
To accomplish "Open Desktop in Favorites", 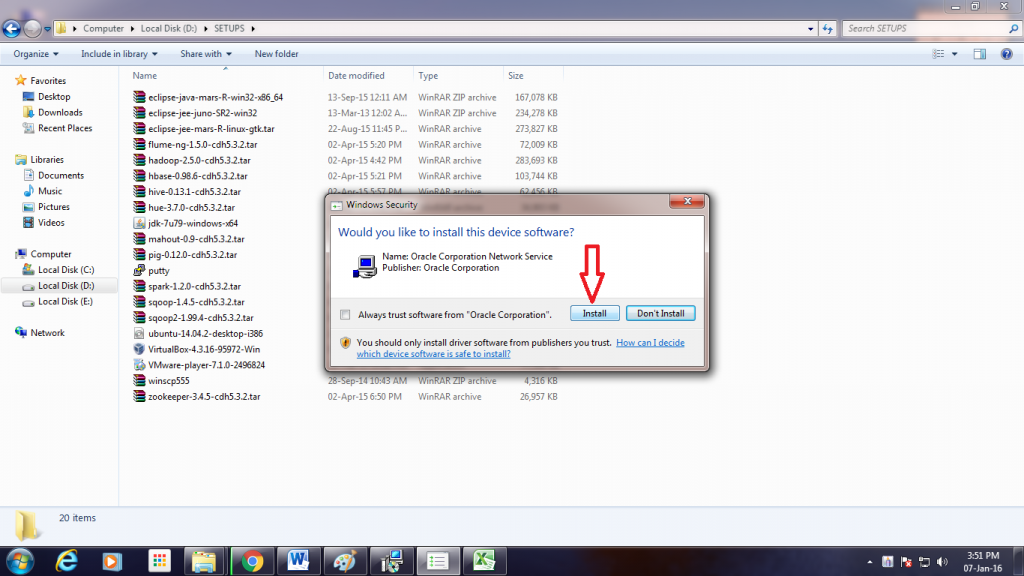I will click(x=54, y=97).
